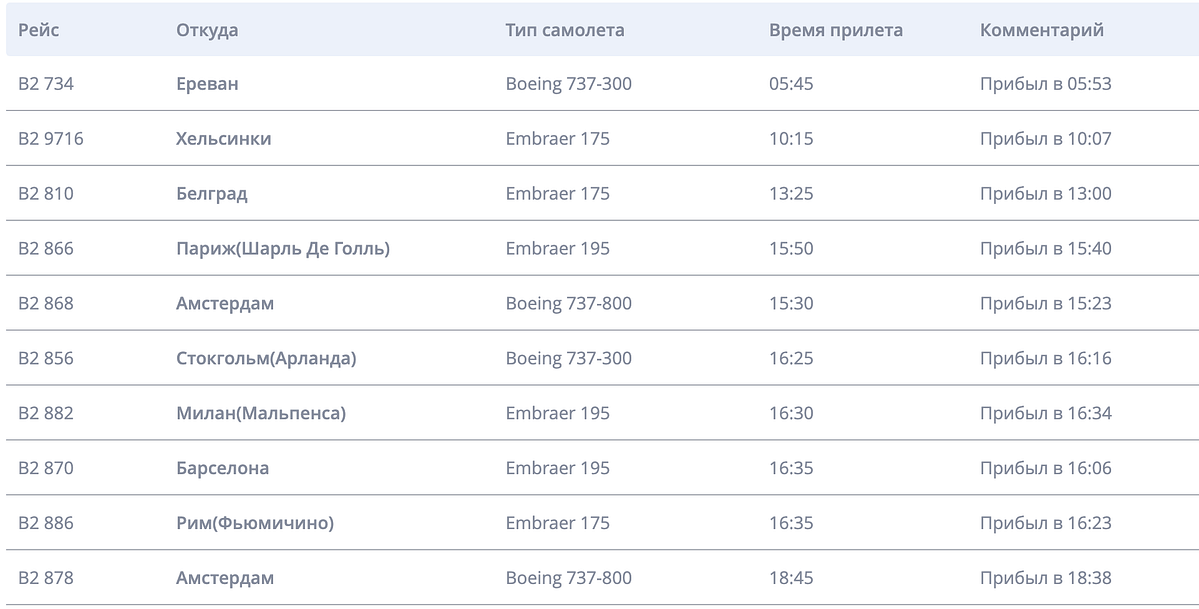Viewport: 1199px width, 609px height.
Task: Click the Хельсинки city name
Action: coord(223,139)
